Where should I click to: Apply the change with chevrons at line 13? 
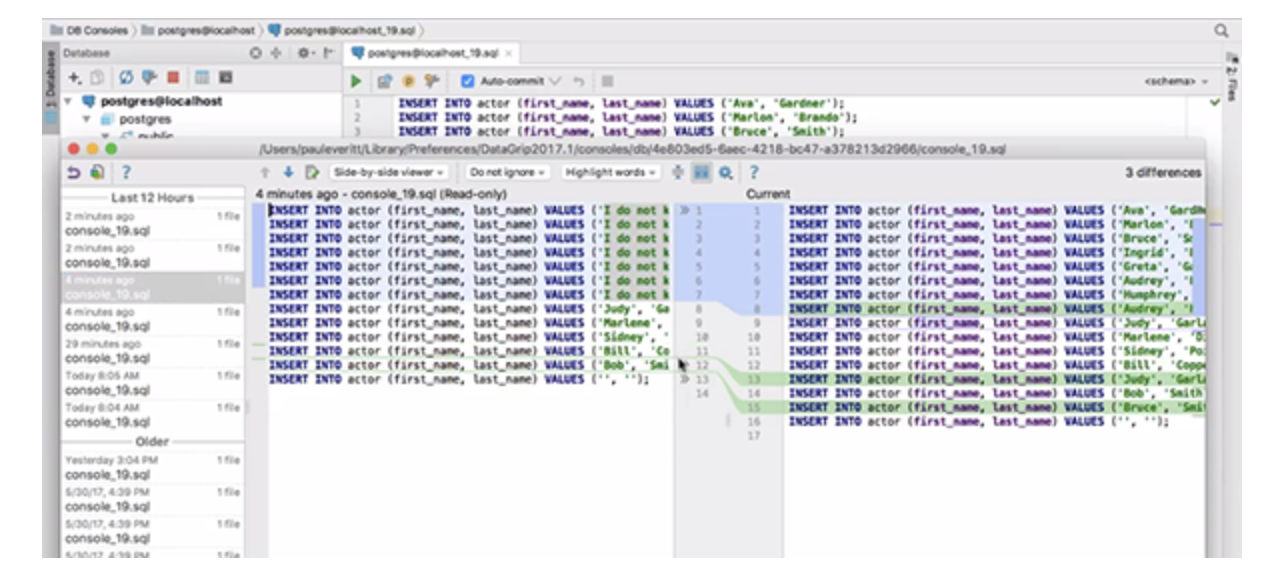(x=685, y=380)
